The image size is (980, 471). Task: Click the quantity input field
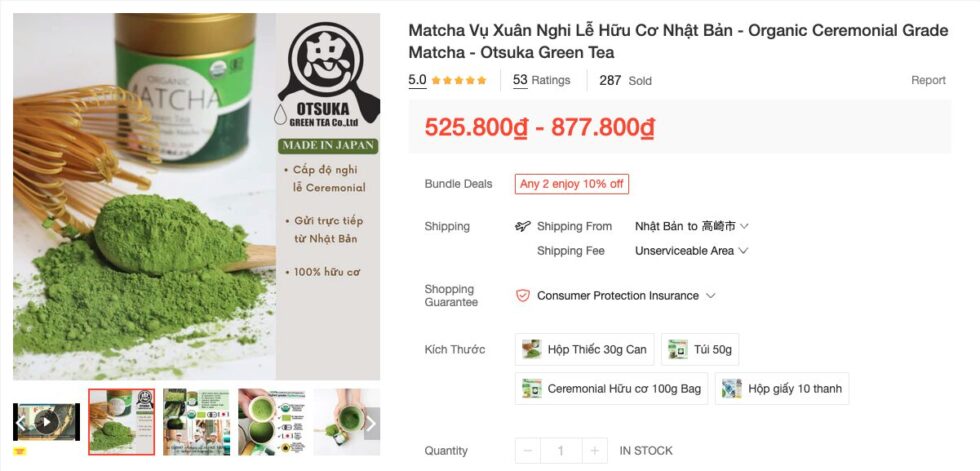tap(561, 450)
